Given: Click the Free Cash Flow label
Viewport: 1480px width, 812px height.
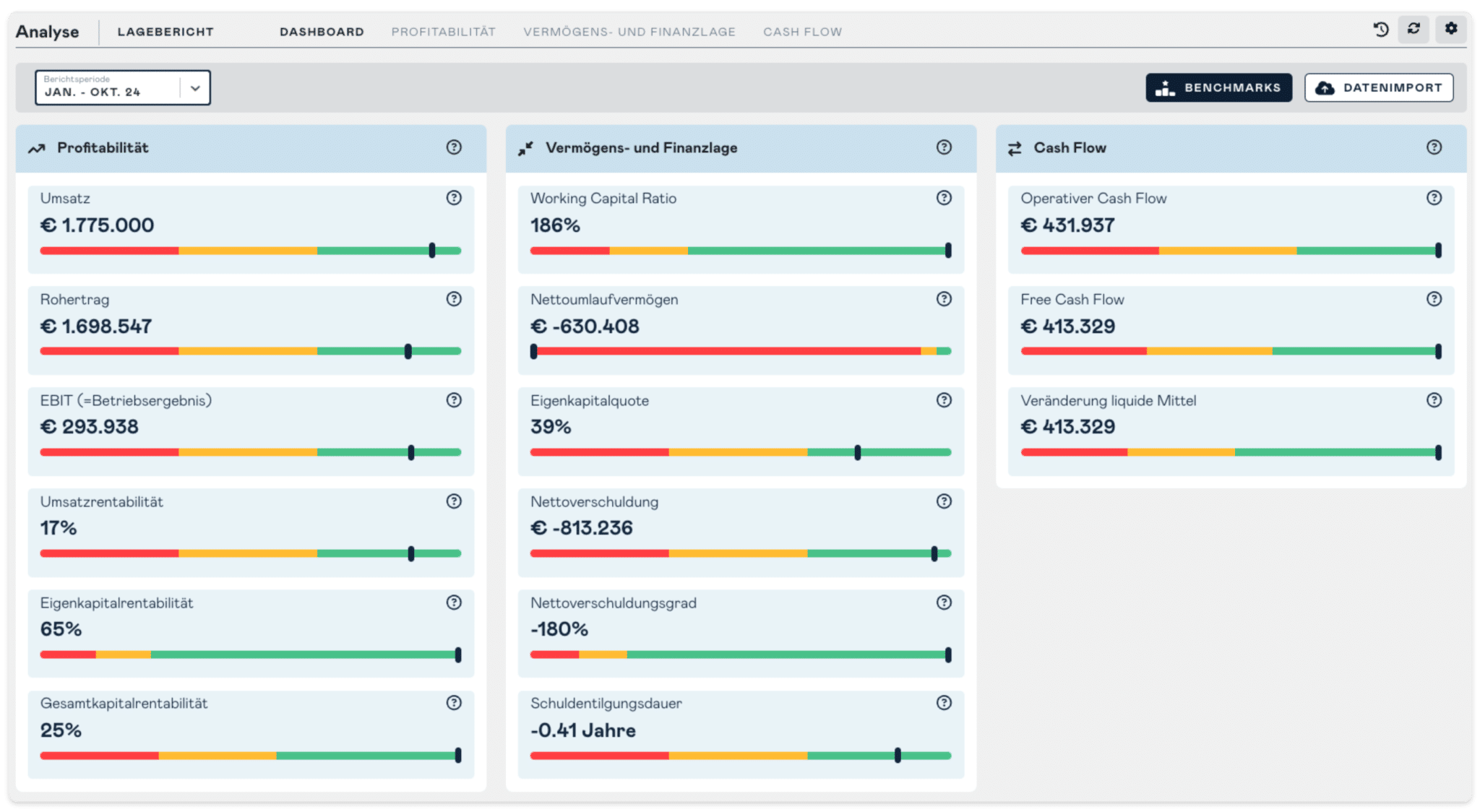Looking at the screenshot, I should (1072, 299).
